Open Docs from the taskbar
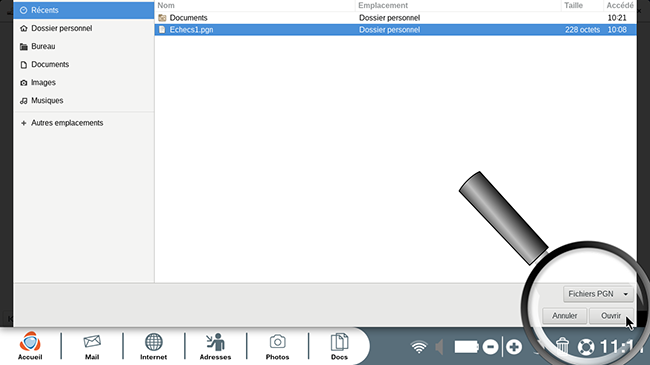650x365 pixels. [339, 346]
